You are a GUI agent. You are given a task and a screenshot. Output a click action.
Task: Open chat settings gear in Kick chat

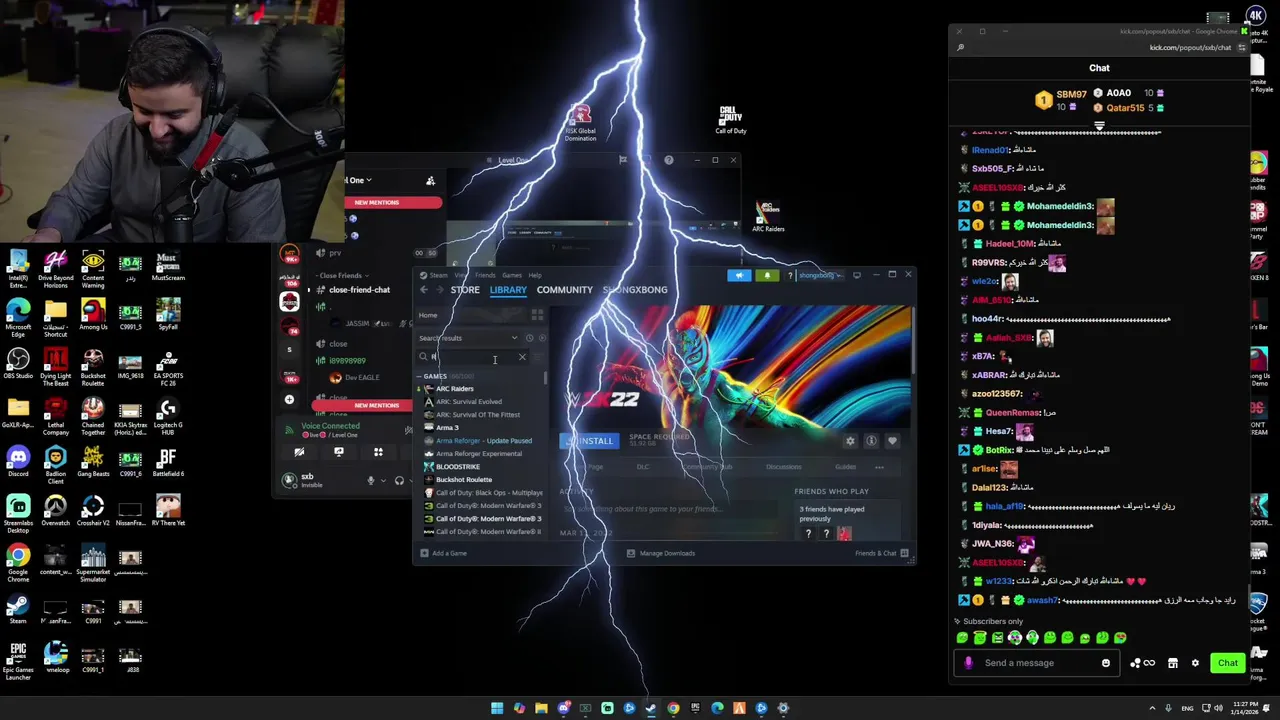tap(1194, 663)
